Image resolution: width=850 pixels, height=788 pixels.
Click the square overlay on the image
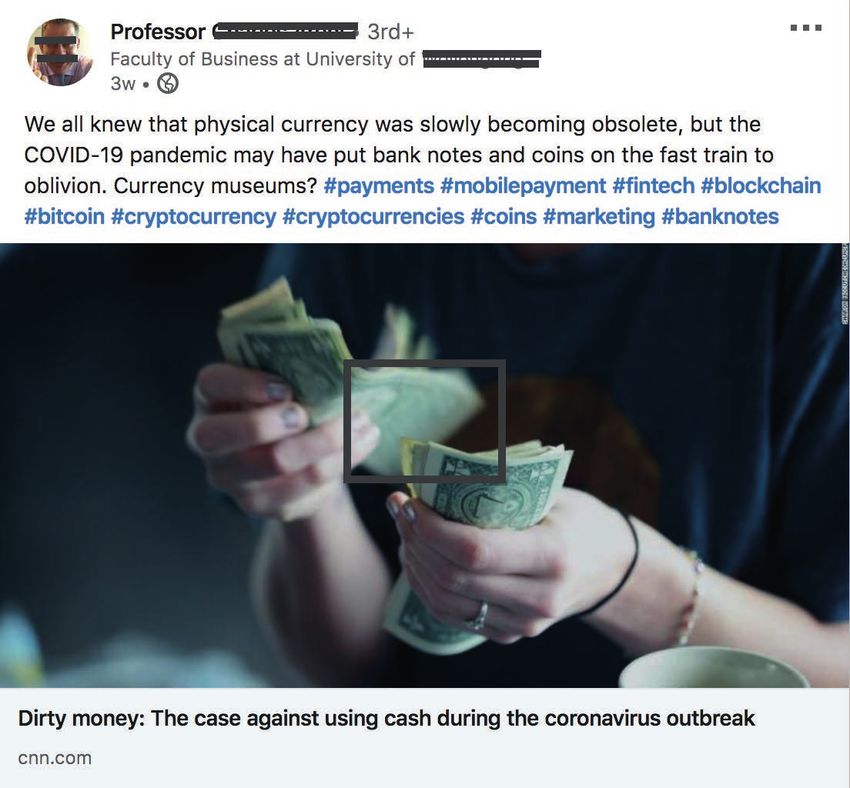click(x=425, y=421)
